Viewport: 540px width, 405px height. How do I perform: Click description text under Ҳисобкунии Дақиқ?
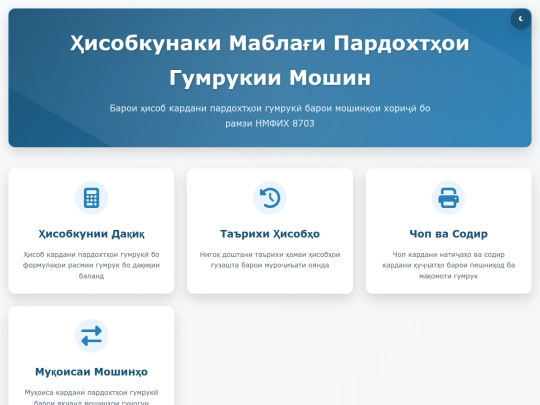92,265
